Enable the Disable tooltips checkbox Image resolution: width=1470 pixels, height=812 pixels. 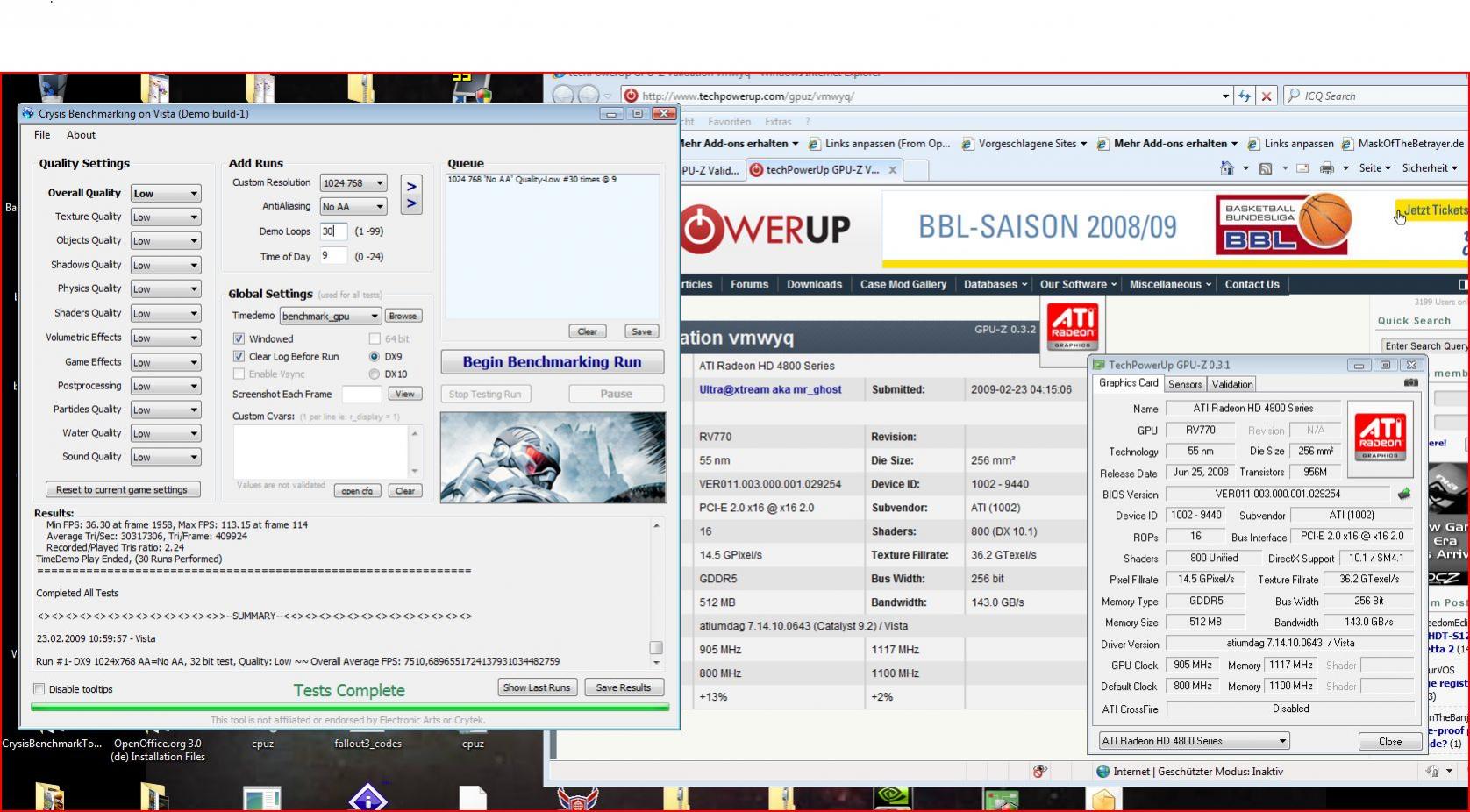pos(39,689)
